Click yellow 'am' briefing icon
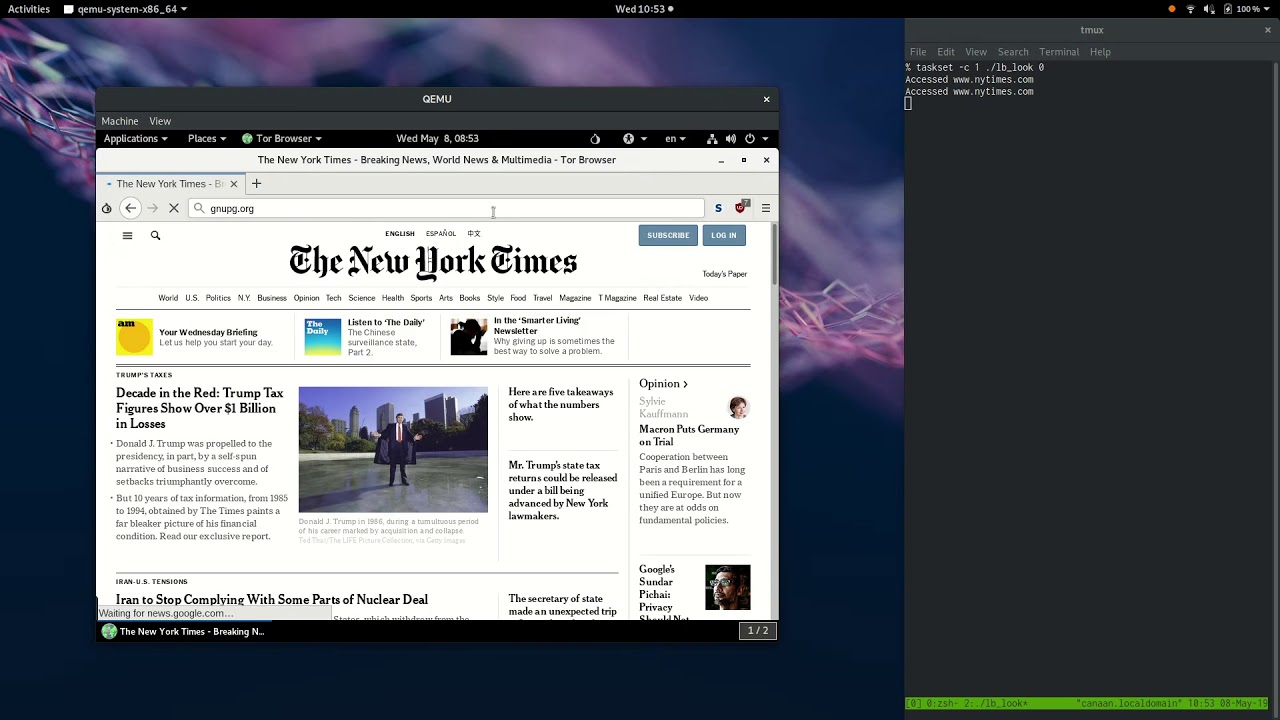This screenshot has height=720, width=1280. click(x=134, y=337)
